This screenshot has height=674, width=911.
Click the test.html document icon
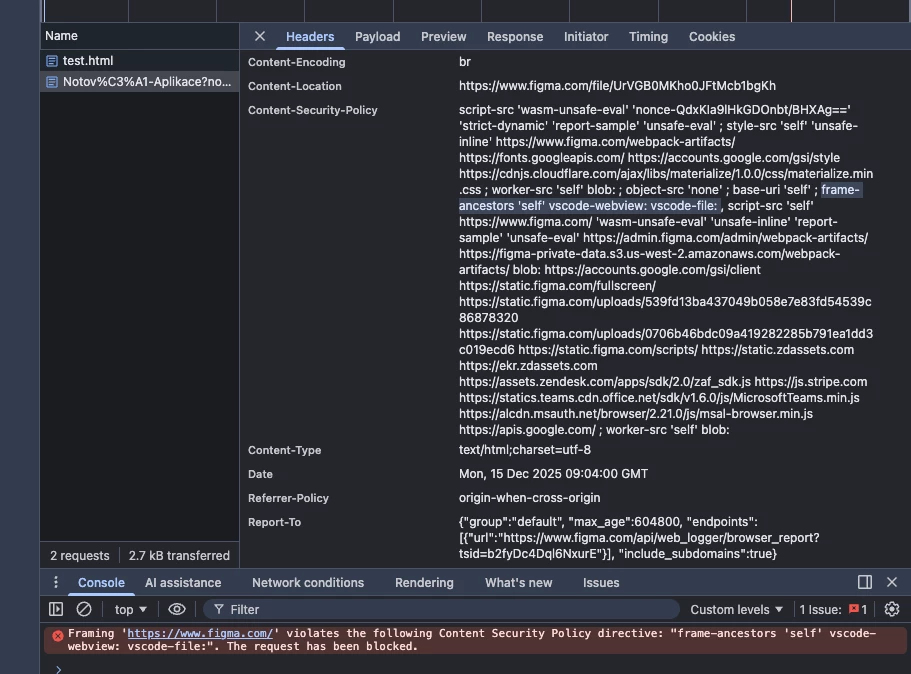click(x=52, y=60)
